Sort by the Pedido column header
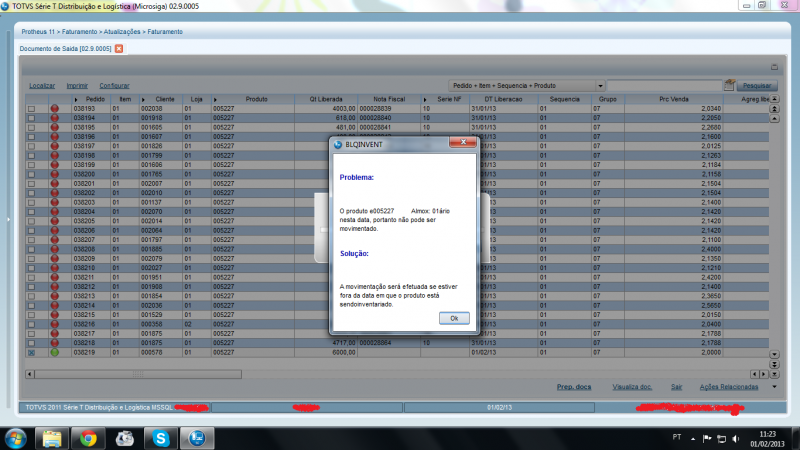 [91, 99]
